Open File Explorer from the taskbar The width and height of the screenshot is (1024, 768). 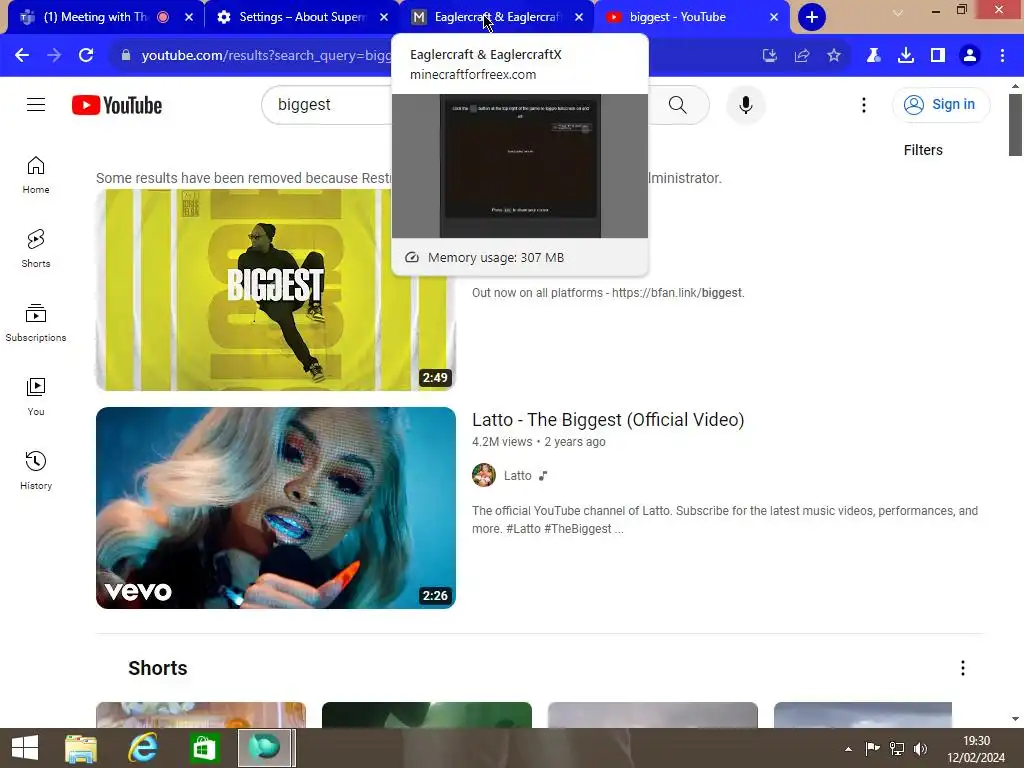tap(81, 748)
